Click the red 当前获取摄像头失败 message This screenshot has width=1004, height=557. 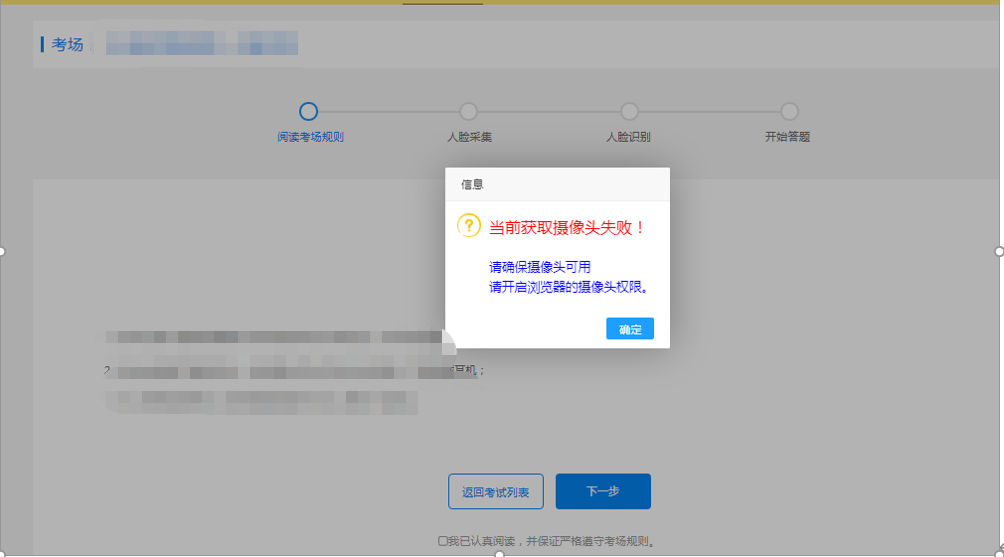(x=567, y=228)
